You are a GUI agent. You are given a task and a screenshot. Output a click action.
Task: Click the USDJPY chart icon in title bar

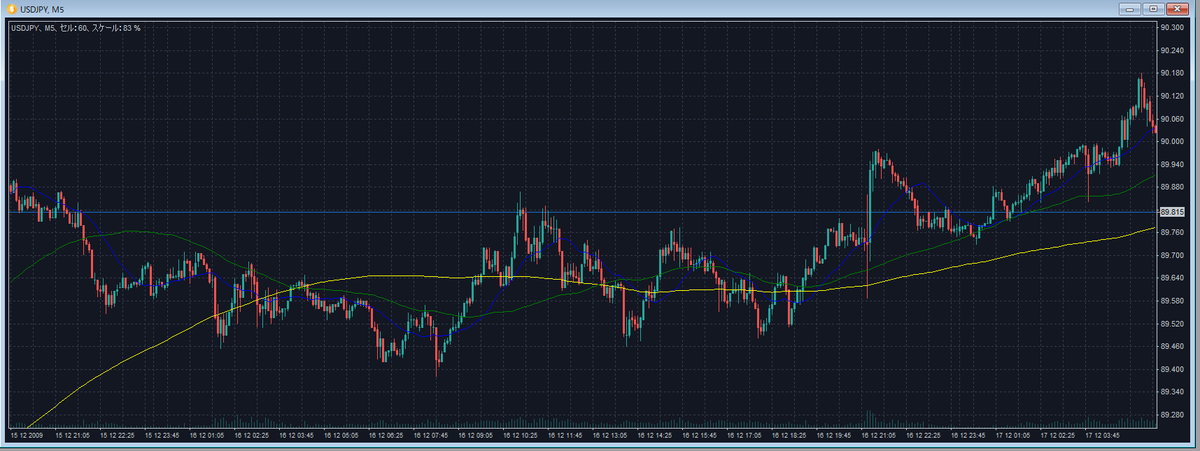point(11,8)
